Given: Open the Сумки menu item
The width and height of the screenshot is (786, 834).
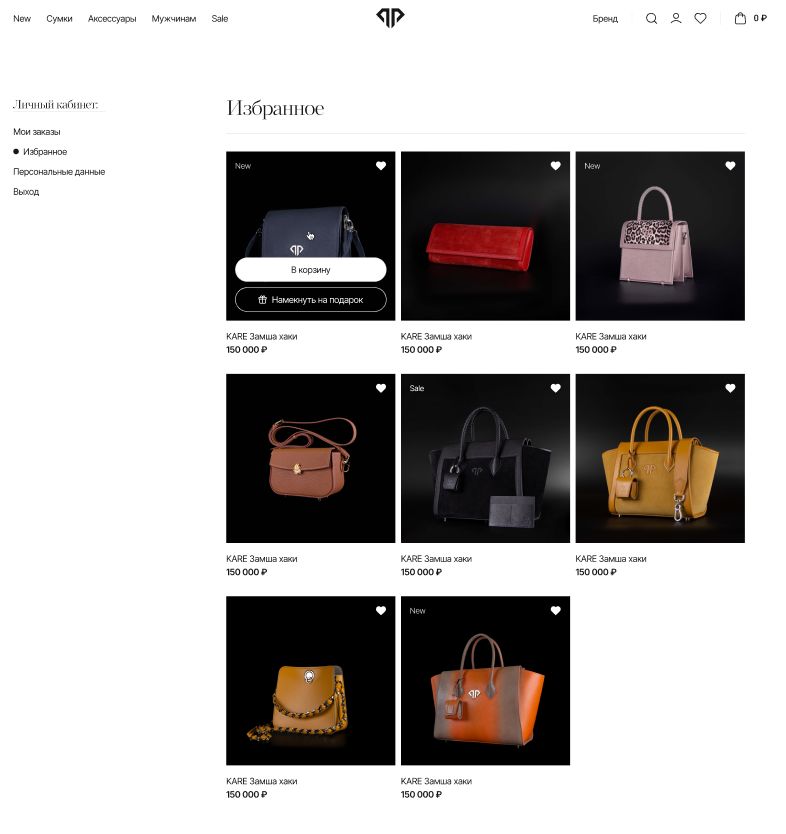Looking at the screenshot, I should click(59, 19).
